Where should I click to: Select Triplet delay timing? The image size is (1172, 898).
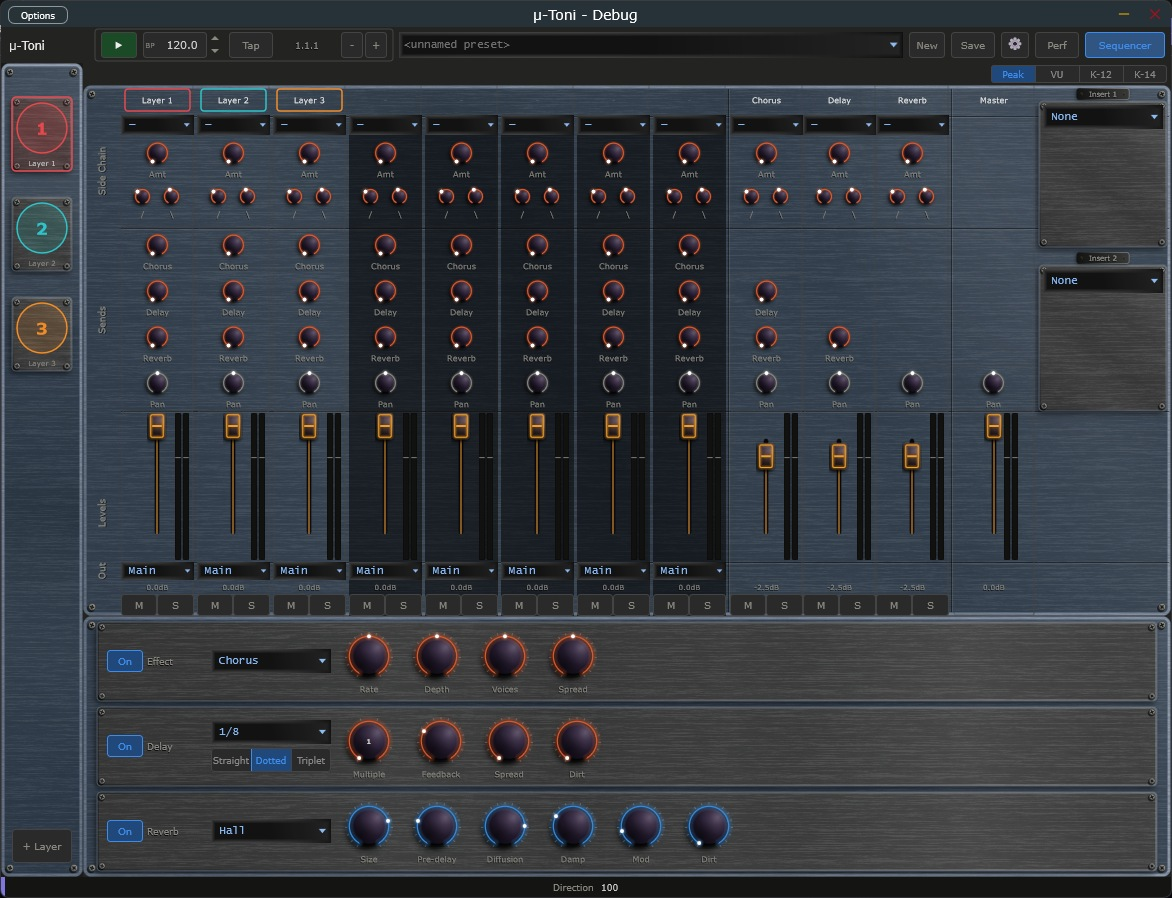point(311,760)
